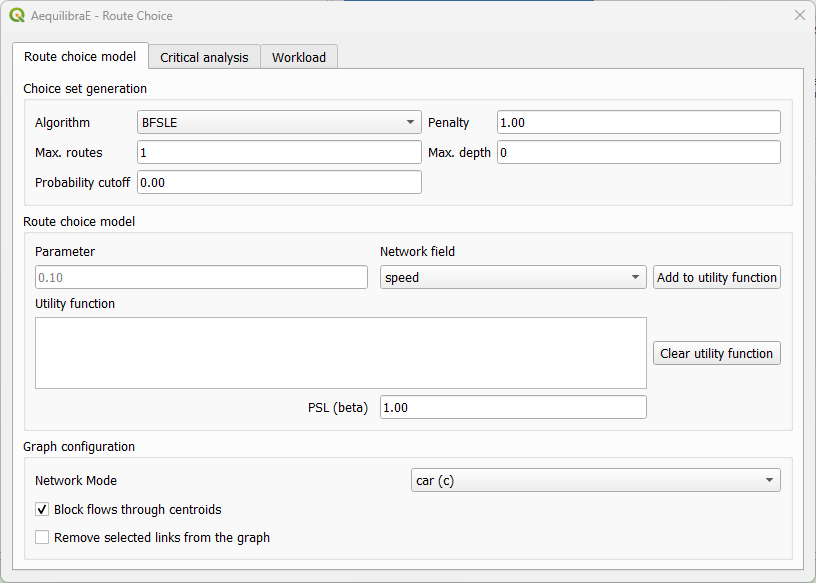Click inside the Utility function text area
Viewport: 816px width, 583px height.
coord(340,352)
